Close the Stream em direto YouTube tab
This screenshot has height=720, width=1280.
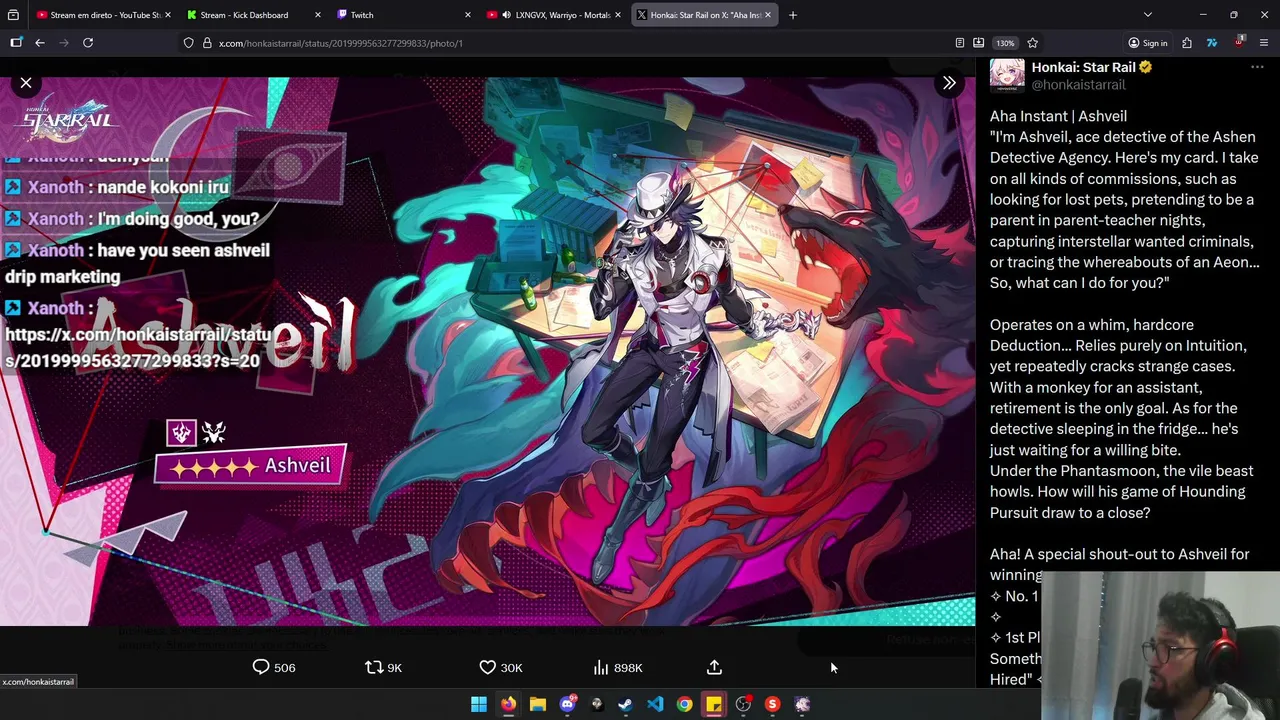pyautogui.click(x=168, y=15)
